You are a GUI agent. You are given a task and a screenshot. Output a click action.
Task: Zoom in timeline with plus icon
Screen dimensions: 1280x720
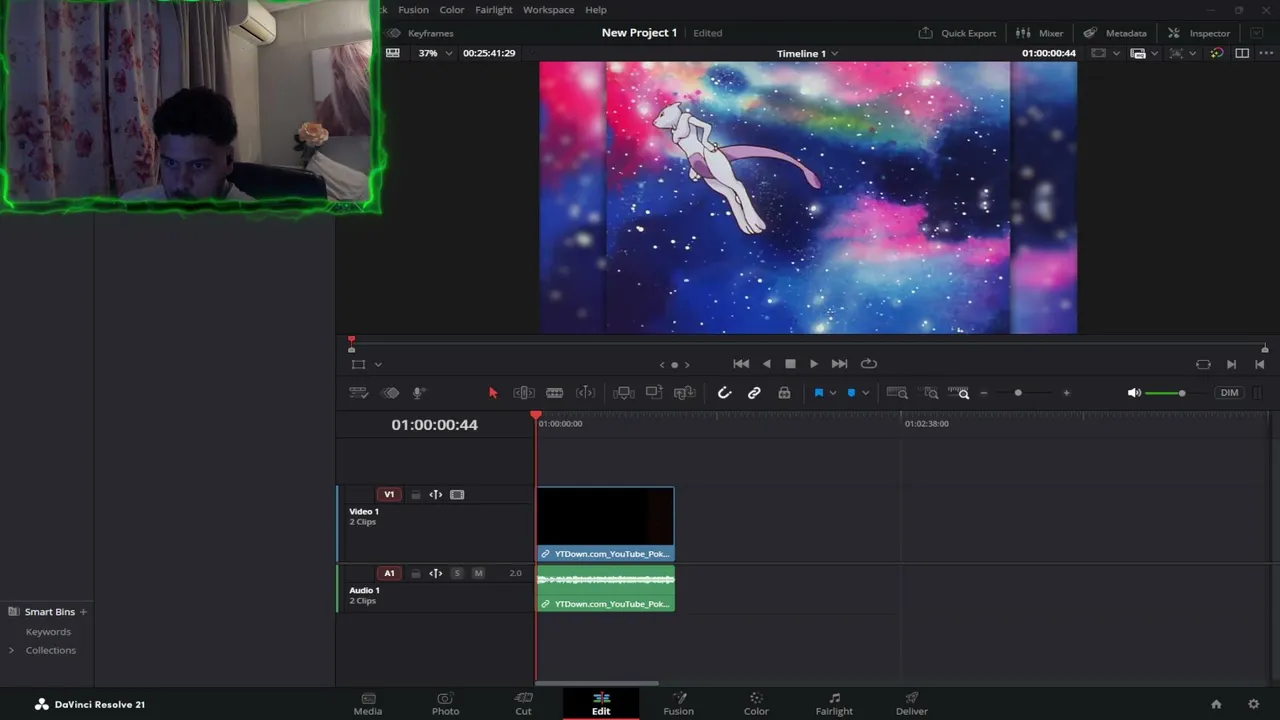tap(1066, 393)
